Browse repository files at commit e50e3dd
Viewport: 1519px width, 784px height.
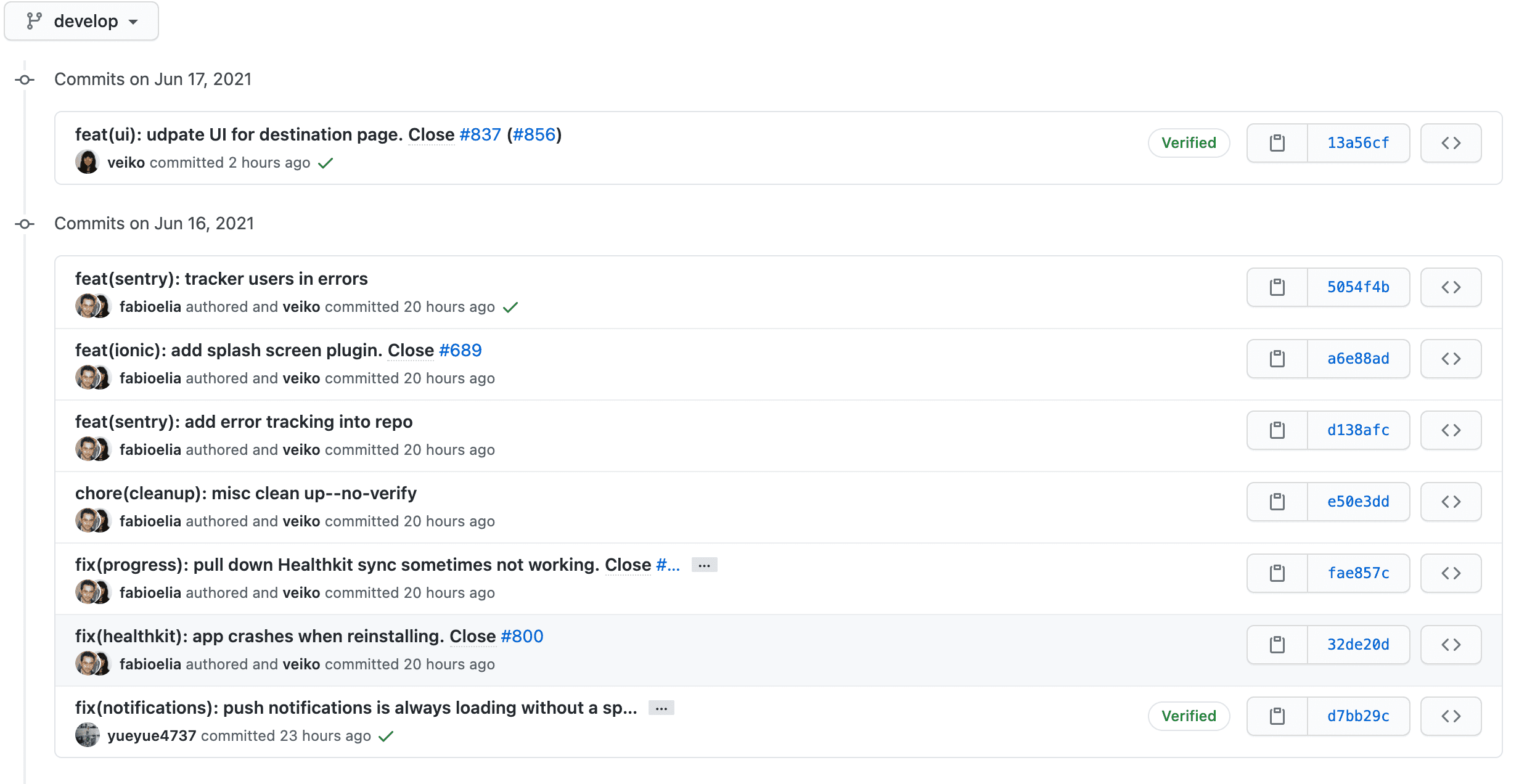[x=1451, y=502]
